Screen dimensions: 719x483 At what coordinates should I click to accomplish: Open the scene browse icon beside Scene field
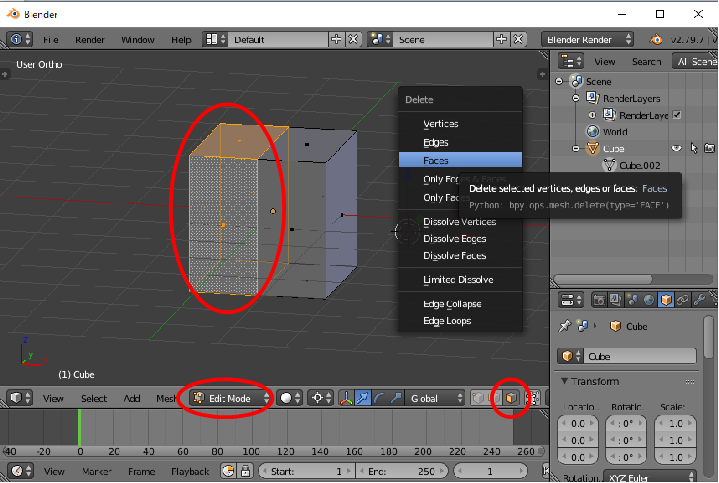381,39
